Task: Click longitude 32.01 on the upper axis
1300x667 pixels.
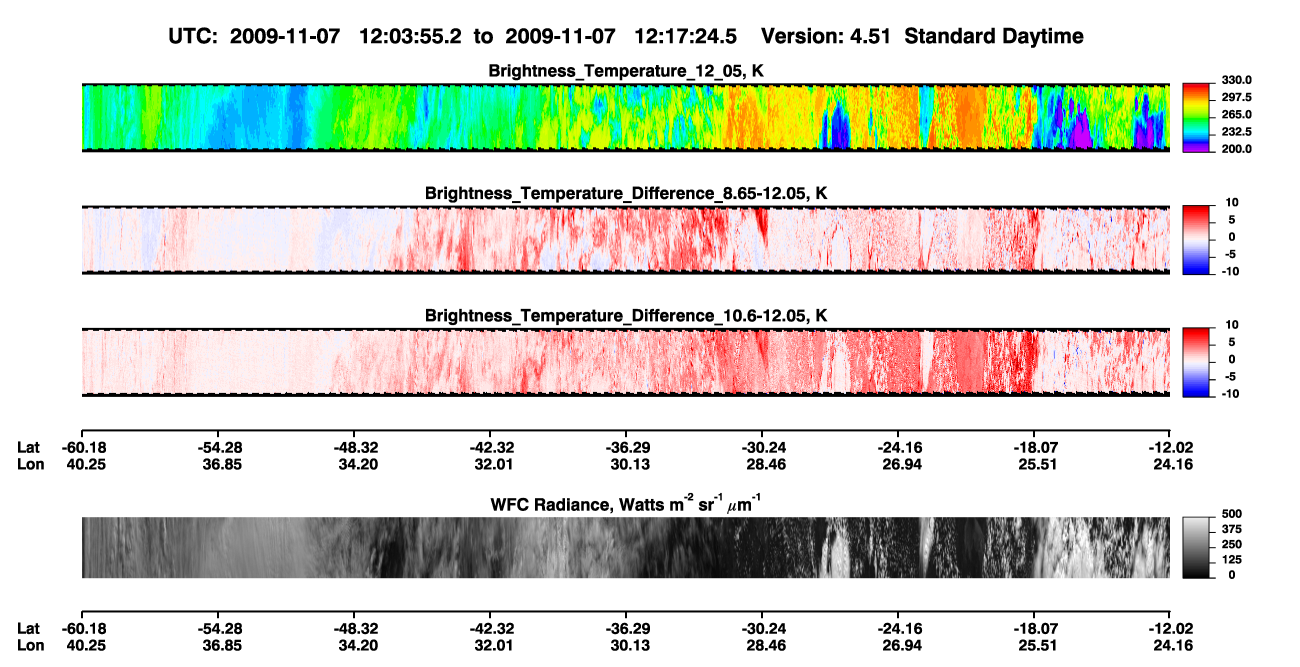Action: (490, 464)
